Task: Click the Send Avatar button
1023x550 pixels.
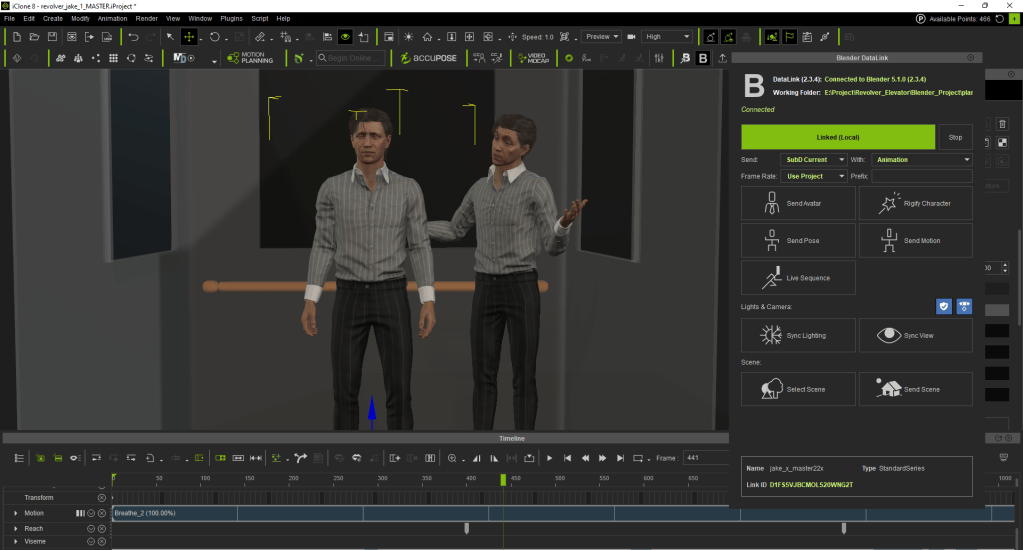Action: pyautogui.click(x=798, y=204)
